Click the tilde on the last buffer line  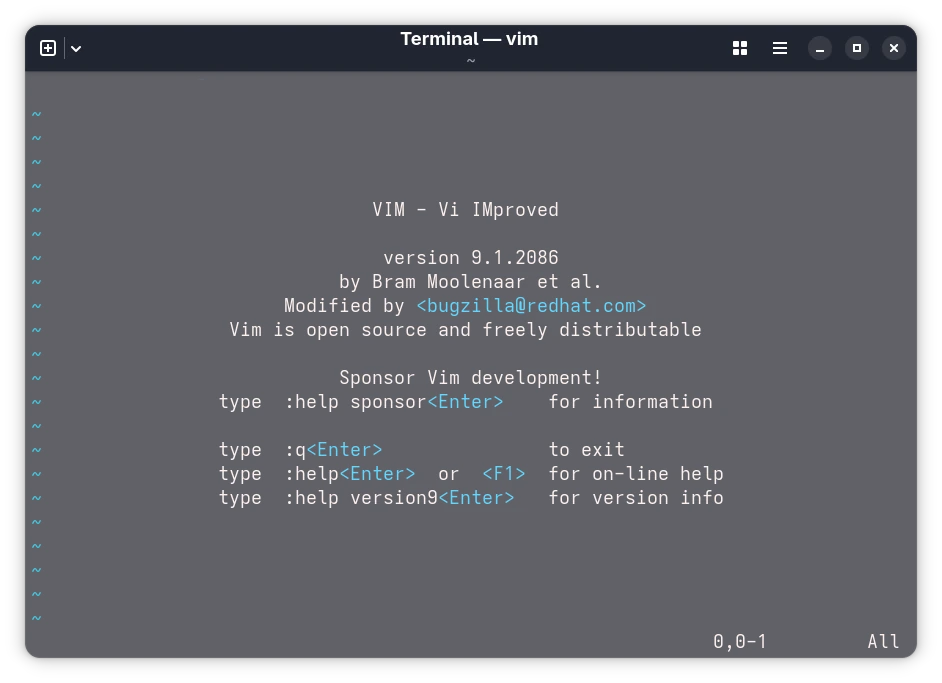[x=36, y=617]
